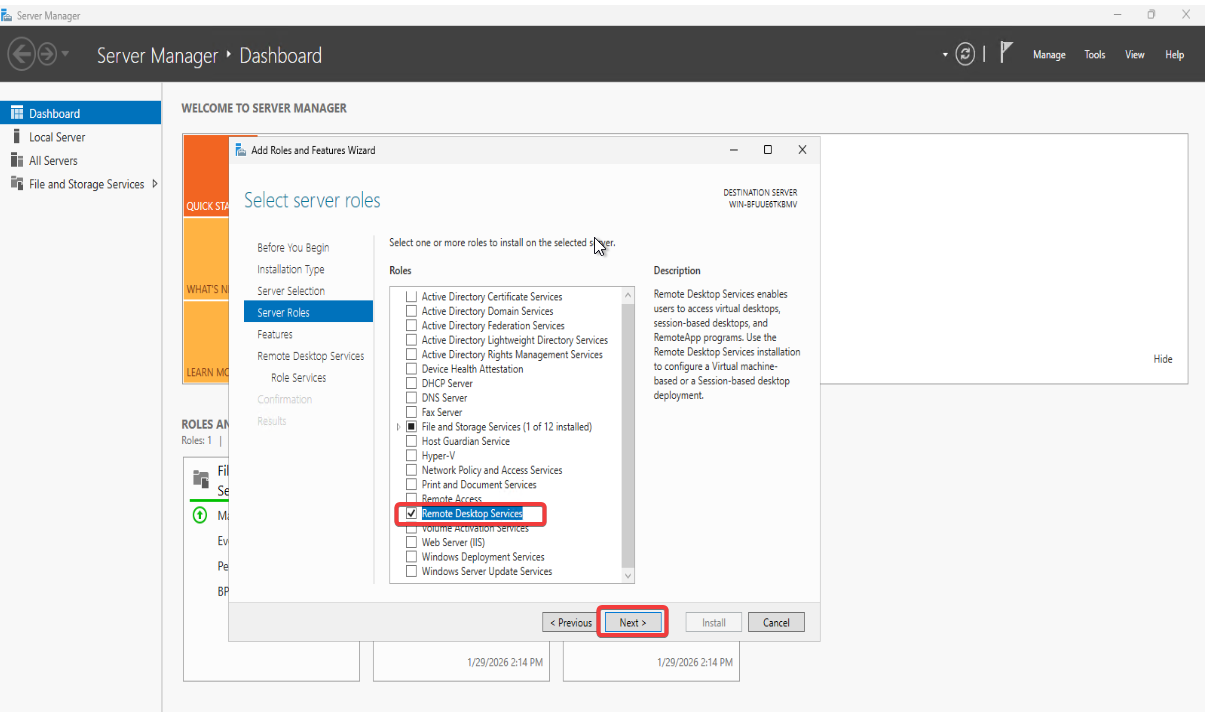This screenshot has height=712, width=1205.
Task: Open the notifications flag icon
Action: (1007, 54)
